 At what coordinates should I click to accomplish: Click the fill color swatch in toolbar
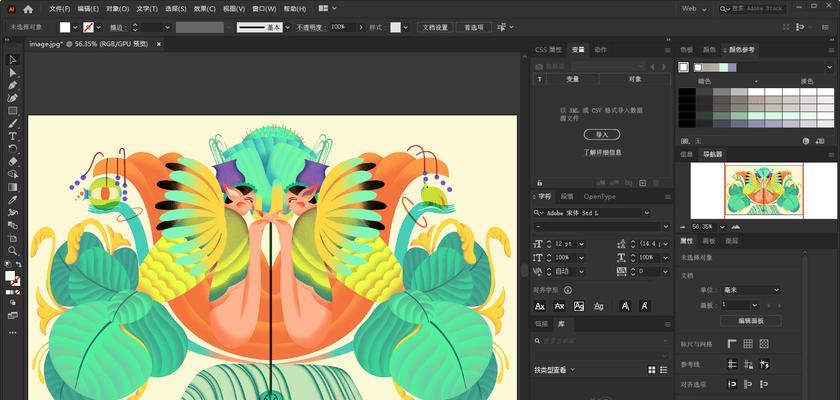[10, 276]
